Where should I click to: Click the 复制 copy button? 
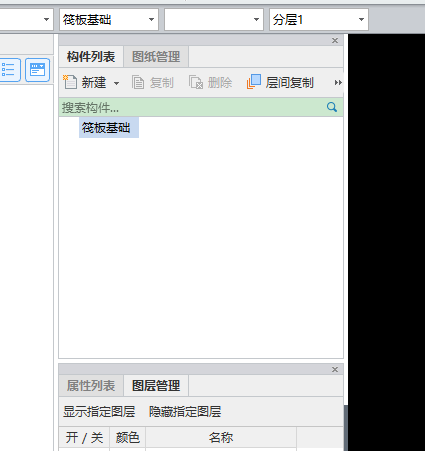(153, 82)
